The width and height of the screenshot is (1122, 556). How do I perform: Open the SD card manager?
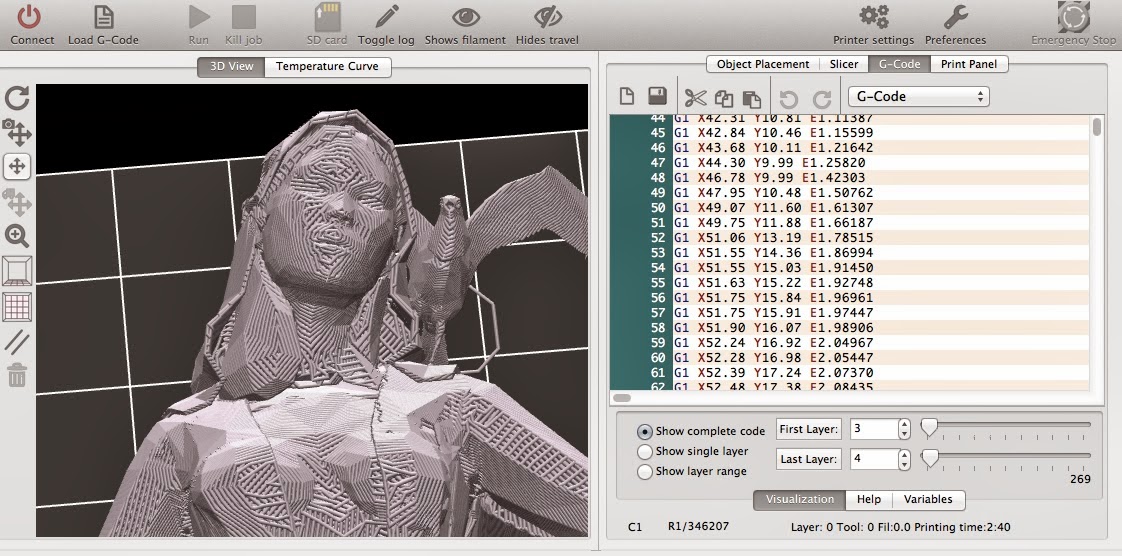coord(327,16)
